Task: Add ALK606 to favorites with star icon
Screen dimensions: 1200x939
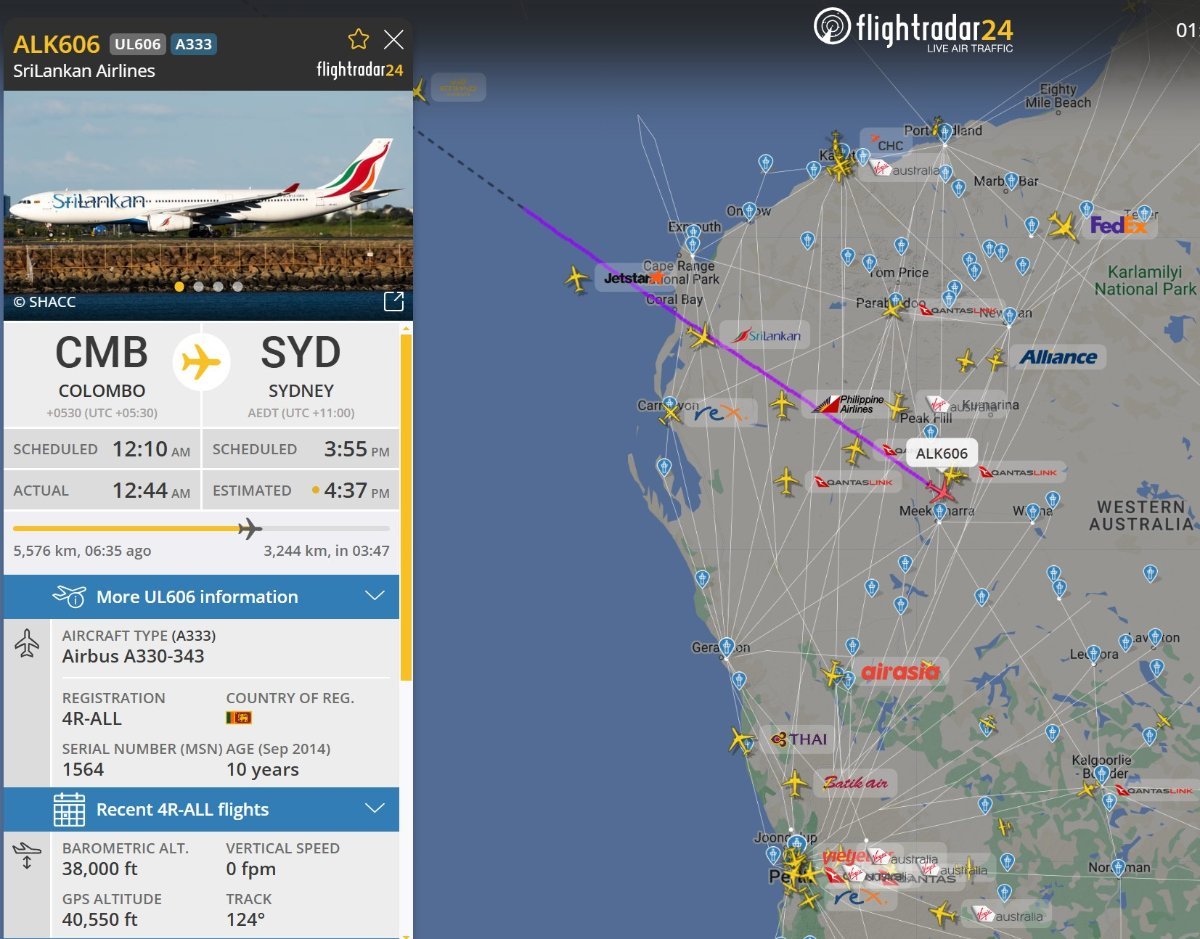Action: pos(358,39)
